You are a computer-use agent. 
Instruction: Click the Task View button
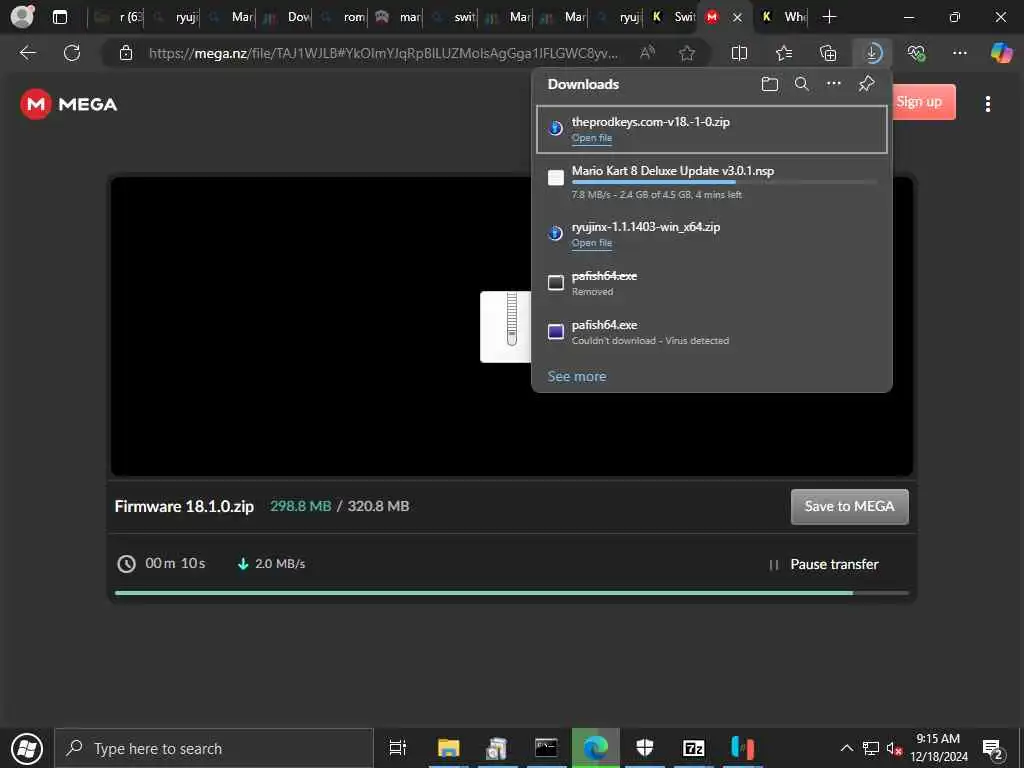point(397,748)
